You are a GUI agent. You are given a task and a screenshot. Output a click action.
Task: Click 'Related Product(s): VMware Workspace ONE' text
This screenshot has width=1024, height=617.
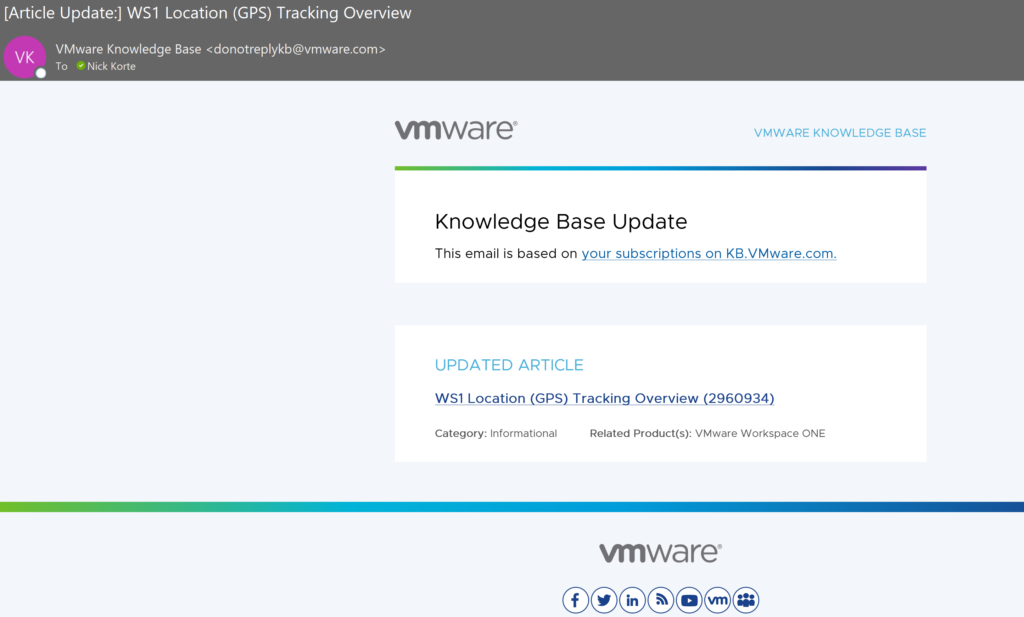click(707, 433)
